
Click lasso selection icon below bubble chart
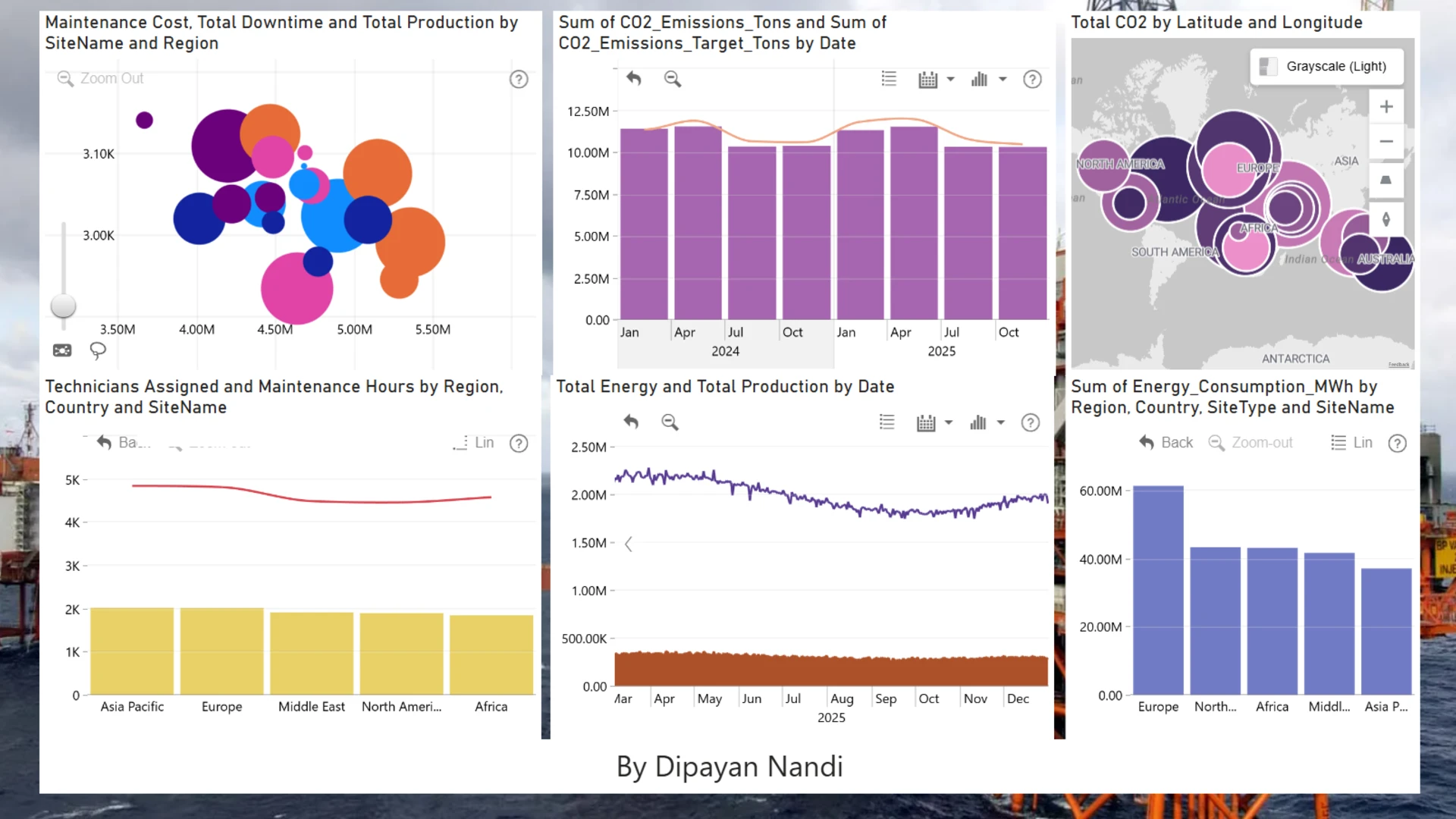click(98, 350)
